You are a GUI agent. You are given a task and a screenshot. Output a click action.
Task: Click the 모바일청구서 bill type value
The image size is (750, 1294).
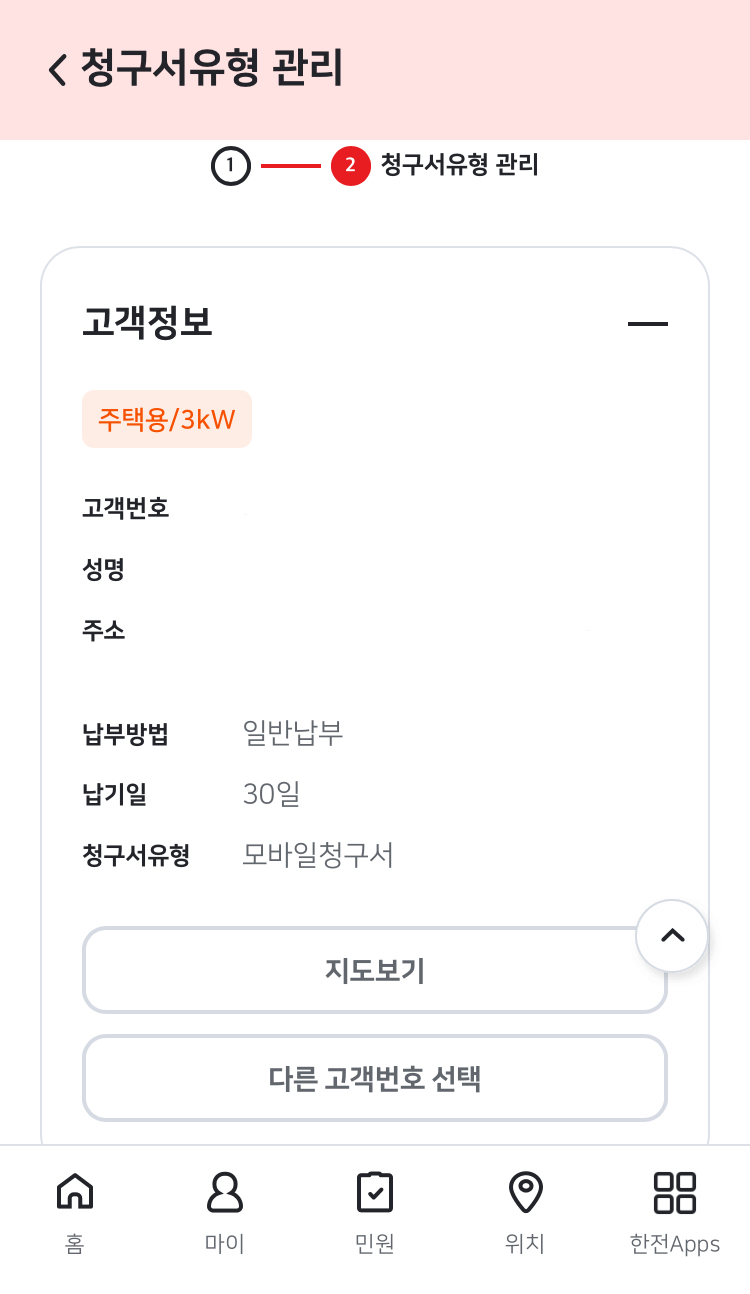(318, 855)
